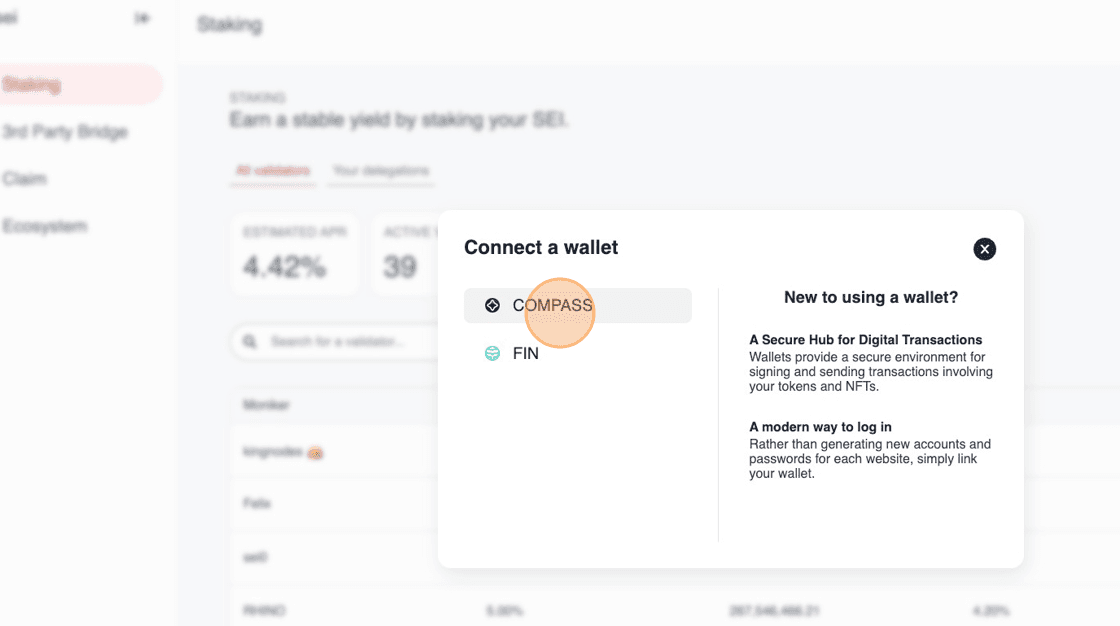The height and width of the screenshot is (626, 1120).
Task: Click the Estimated APR card
Action: point(294,254)
